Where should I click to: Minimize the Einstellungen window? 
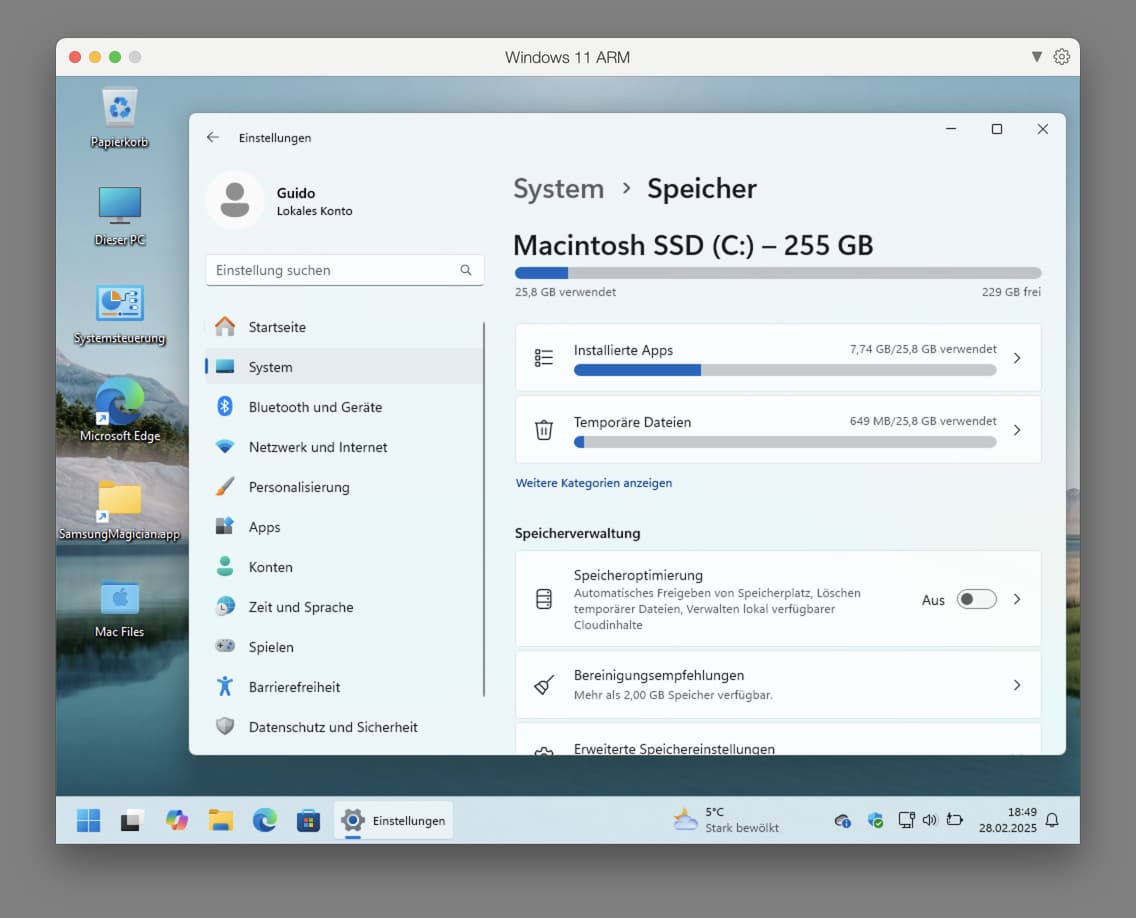click(x=951, y=129)
